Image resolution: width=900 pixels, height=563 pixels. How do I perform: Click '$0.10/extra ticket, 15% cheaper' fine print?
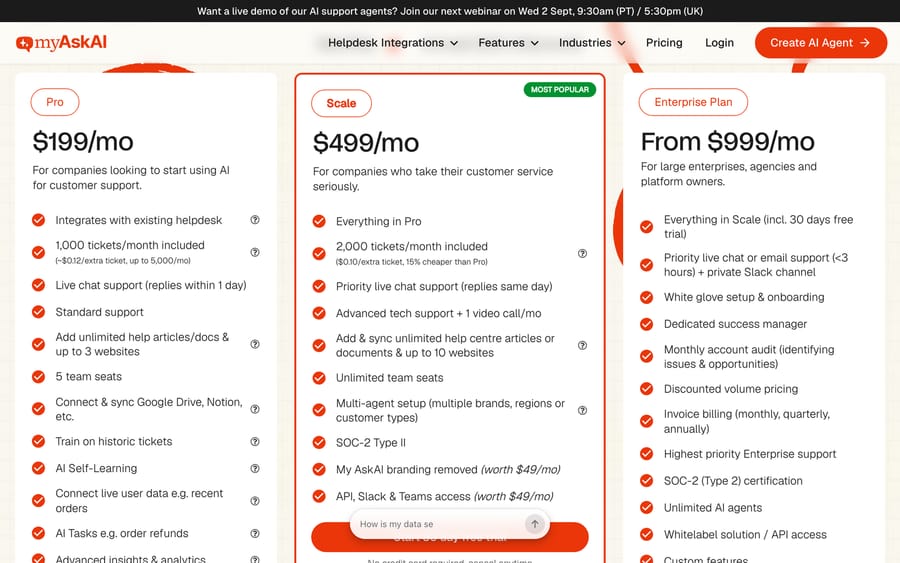point(412,262)
